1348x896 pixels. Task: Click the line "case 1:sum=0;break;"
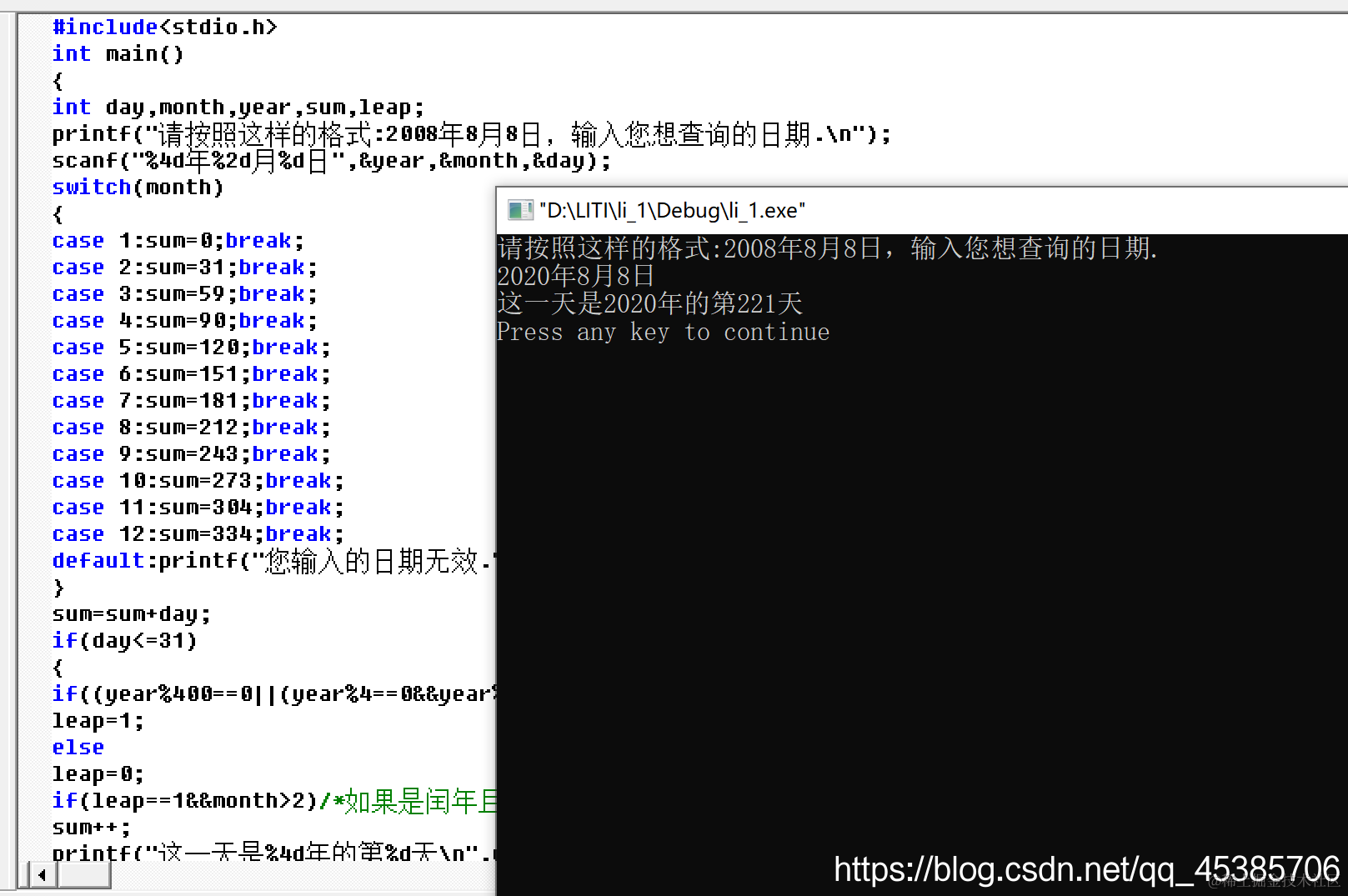[178, 241]
